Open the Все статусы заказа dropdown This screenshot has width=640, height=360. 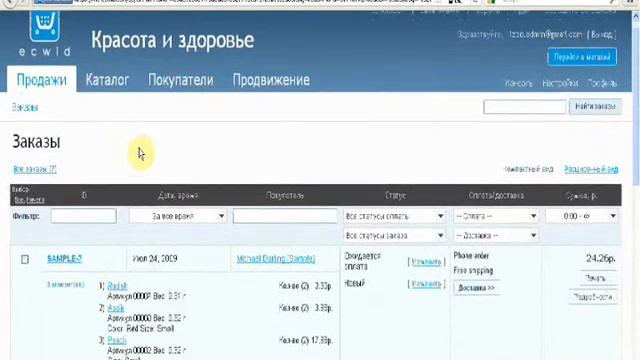click(394, 236)
